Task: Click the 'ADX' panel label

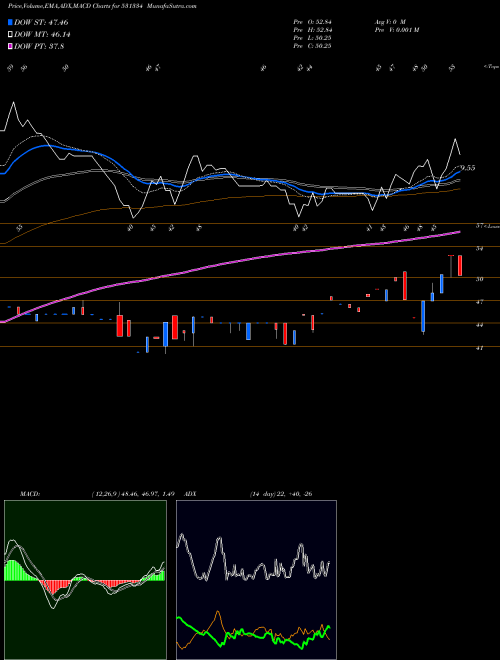Action: click(191, 494)
